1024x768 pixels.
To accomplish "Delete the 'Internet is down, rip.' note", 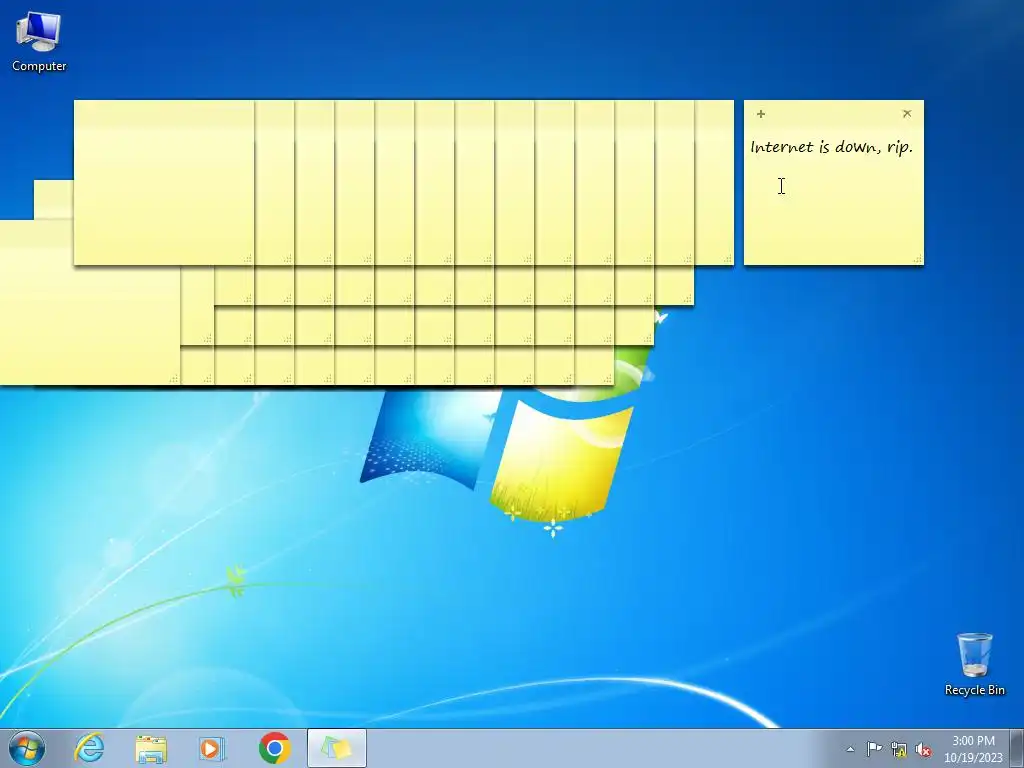I will click(x=906, y=114).
